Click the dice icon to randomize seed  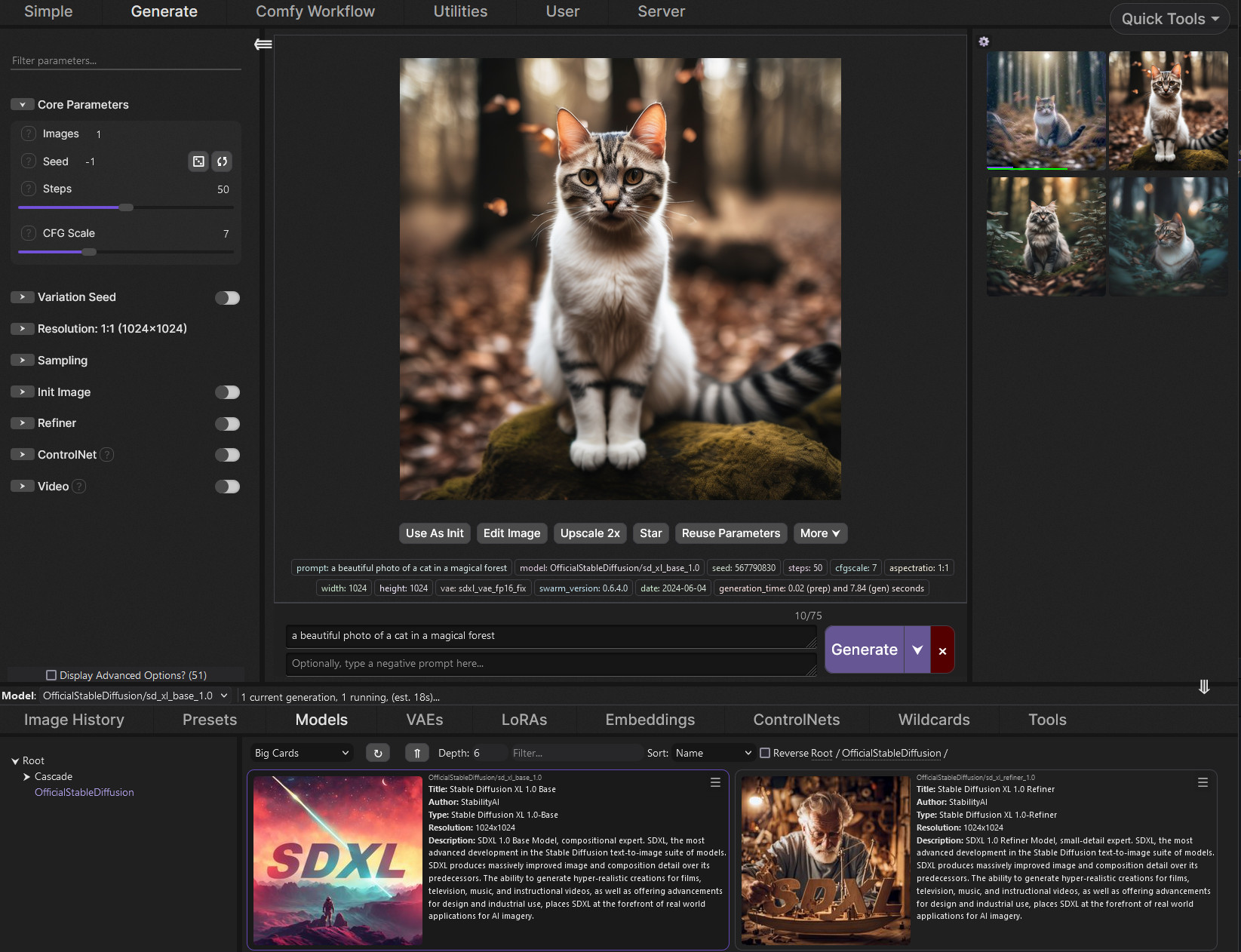(x=198, y=161)
